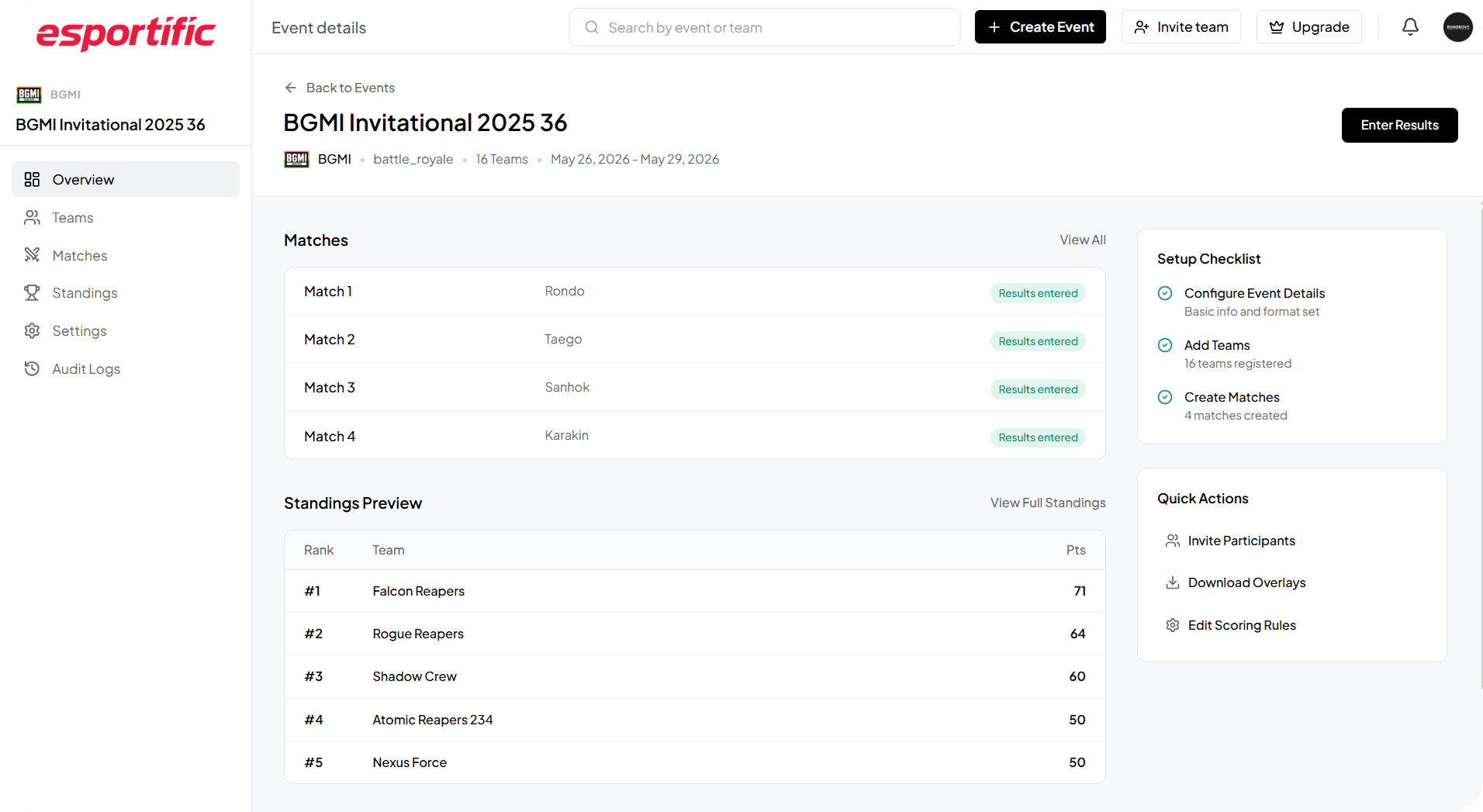
Task: Click the Invite team button
Action: point(1181,27)
